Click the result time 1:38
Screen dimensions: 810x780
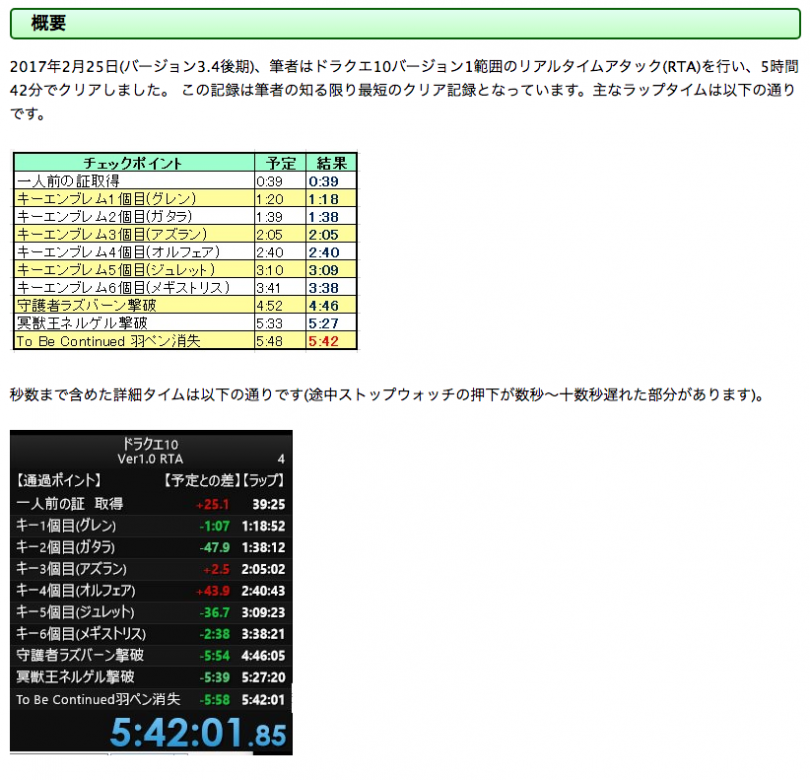[x=323, y=217]
